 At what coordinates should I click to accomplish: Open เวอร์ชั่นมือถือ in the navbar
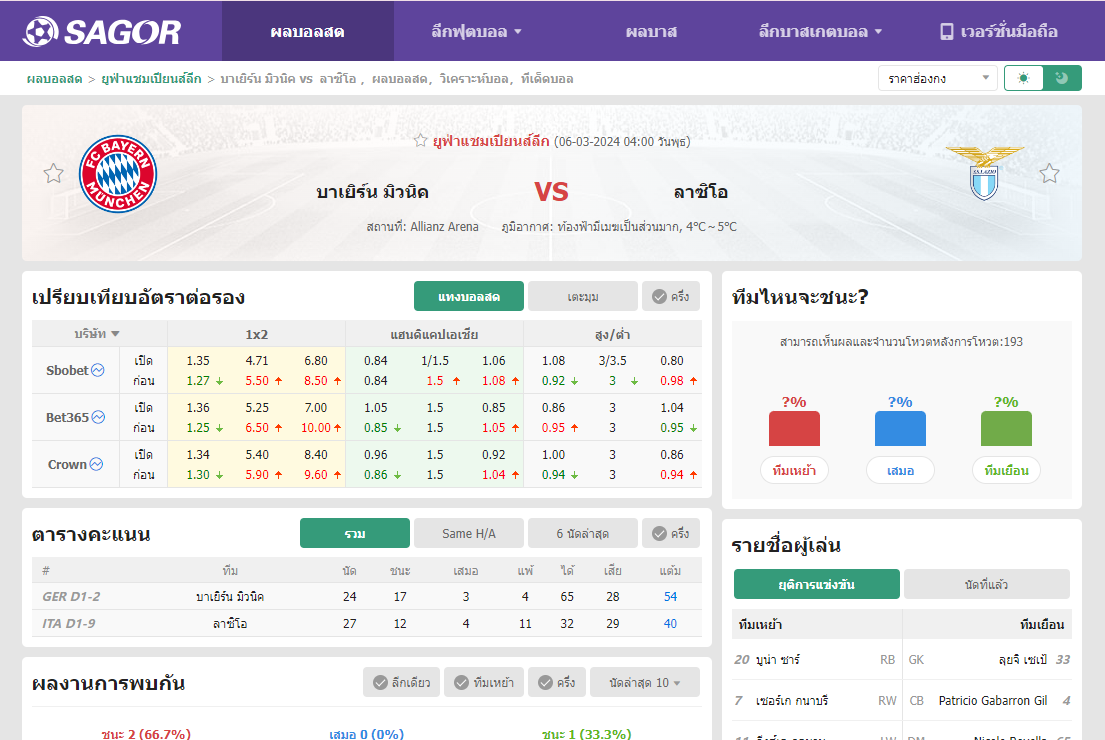click(x=999, y=32)
